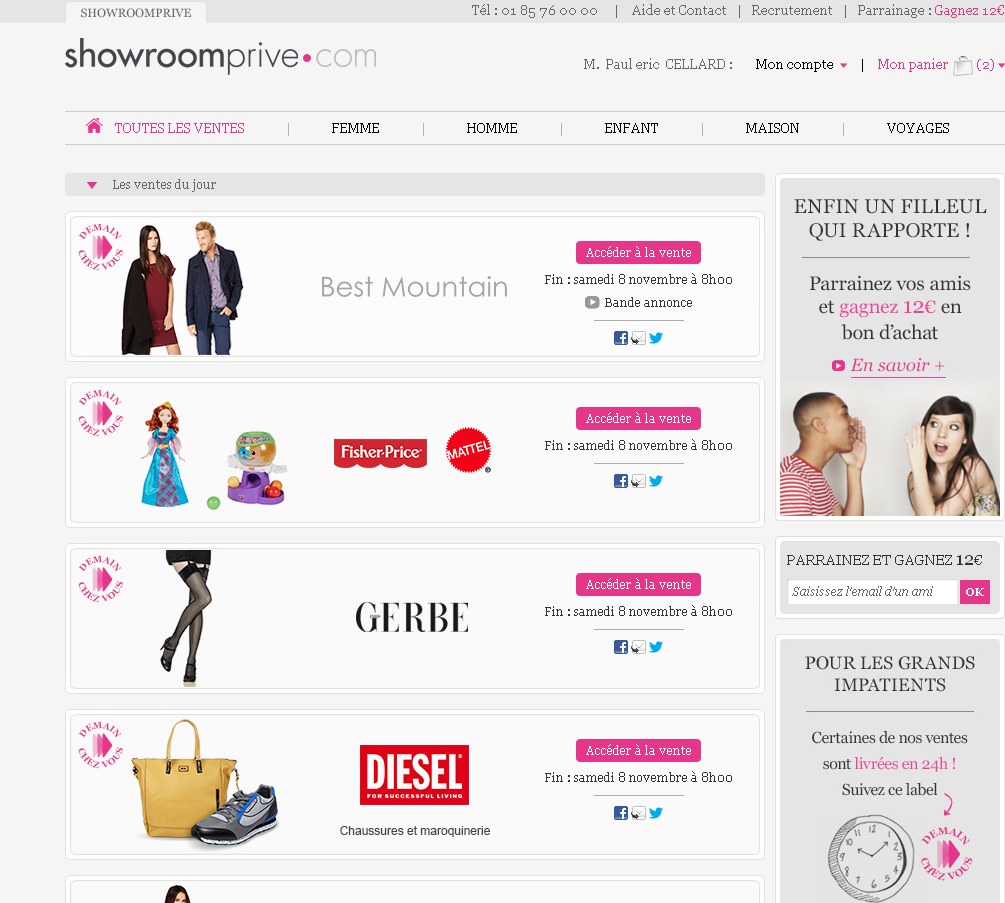The height and width of the screenshot is (903, 1005).
Task: Click the friend's email input field
Action: click(x=872, y=592)
